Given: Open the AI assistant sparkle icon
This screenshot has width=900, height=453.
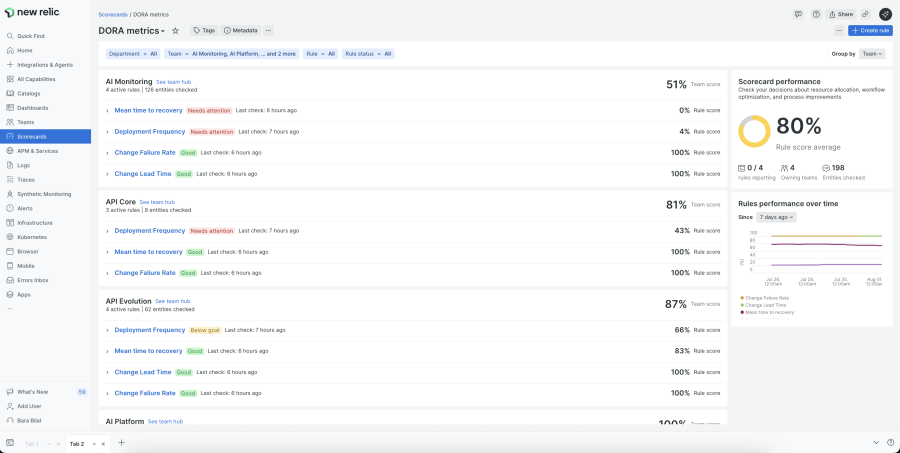Looking at the screenshot, I should coord(885,14).
